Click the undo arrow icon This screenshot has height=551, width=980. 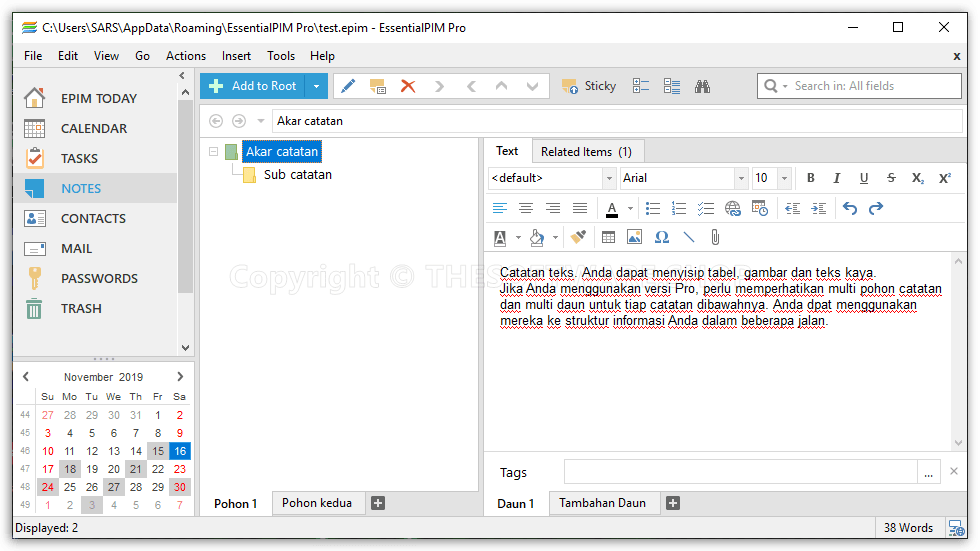(x=850, y=208)
